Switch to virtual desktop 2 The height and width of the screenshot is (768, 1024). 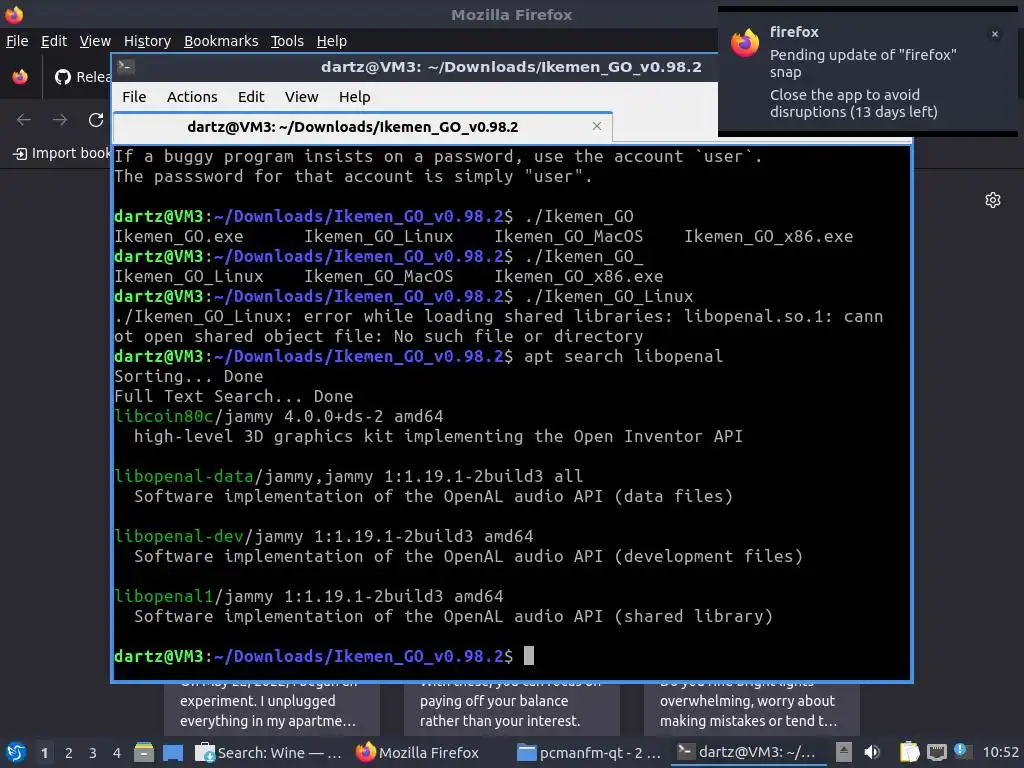coord(69,753)
